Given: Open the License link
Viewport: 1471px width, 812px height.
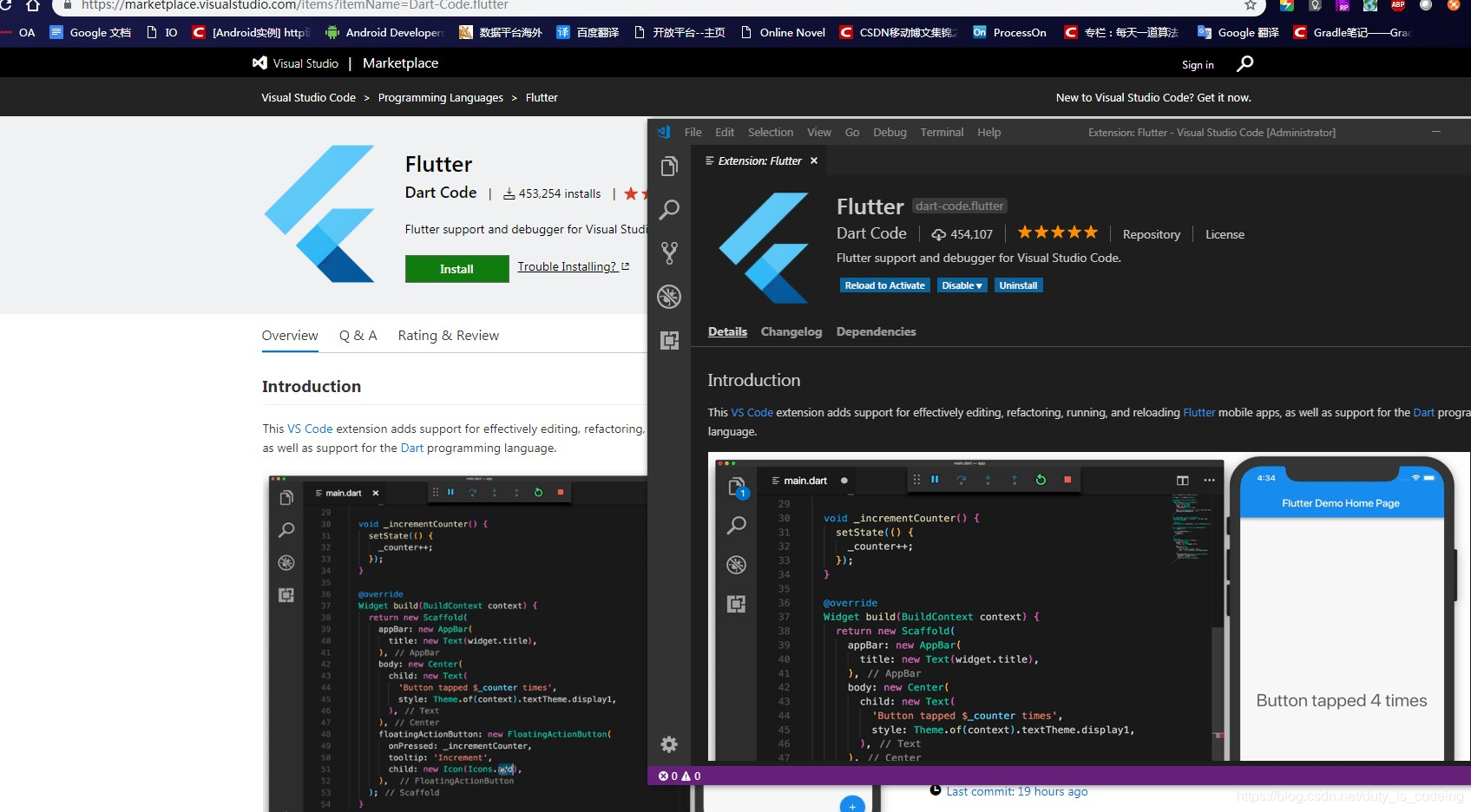Looking at the screenshot, I should pos(1225,234).
